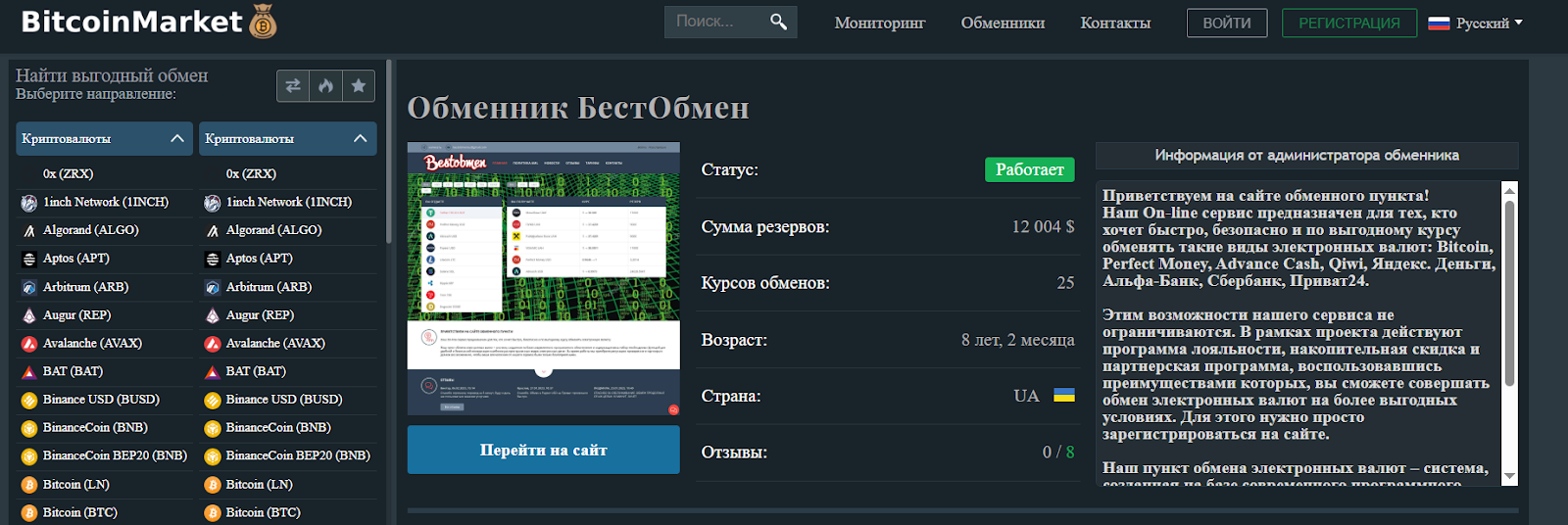Click the Информация от администратора обменника header
The width and height of the screenshot is (1568, 525).
point(1306,155)
